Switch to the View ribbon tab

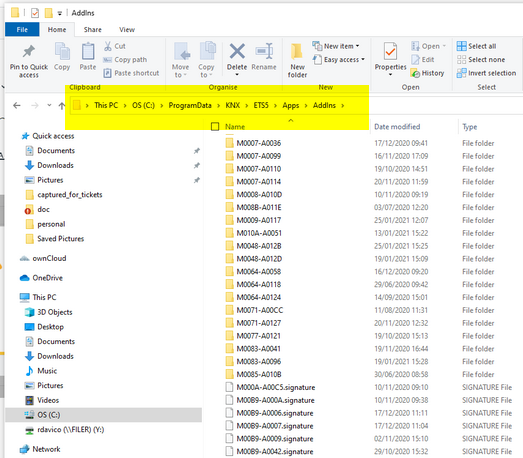tap(127, 30)
